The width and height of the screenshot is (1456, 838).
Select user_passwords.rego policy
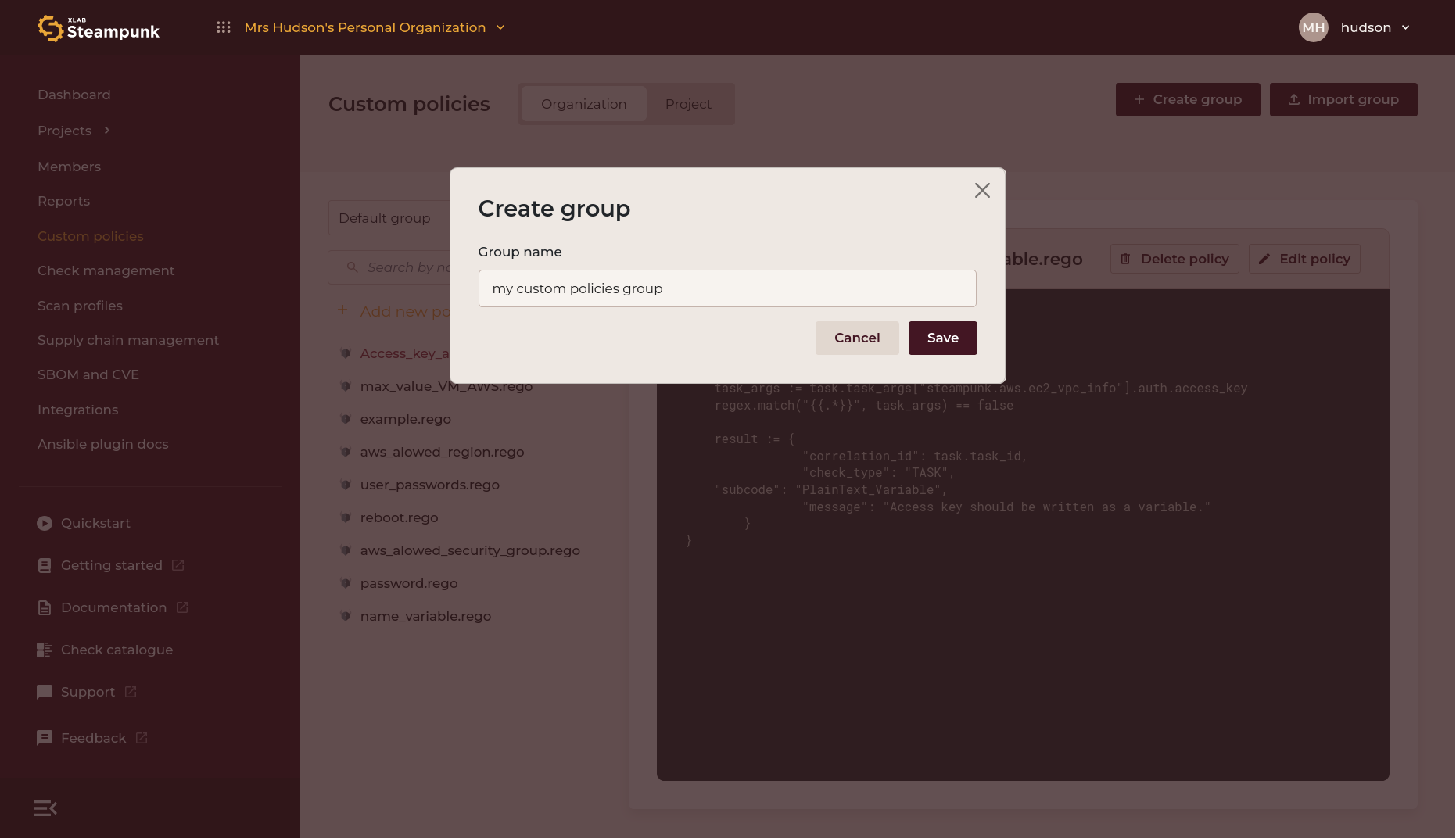[x=429, y=485]
